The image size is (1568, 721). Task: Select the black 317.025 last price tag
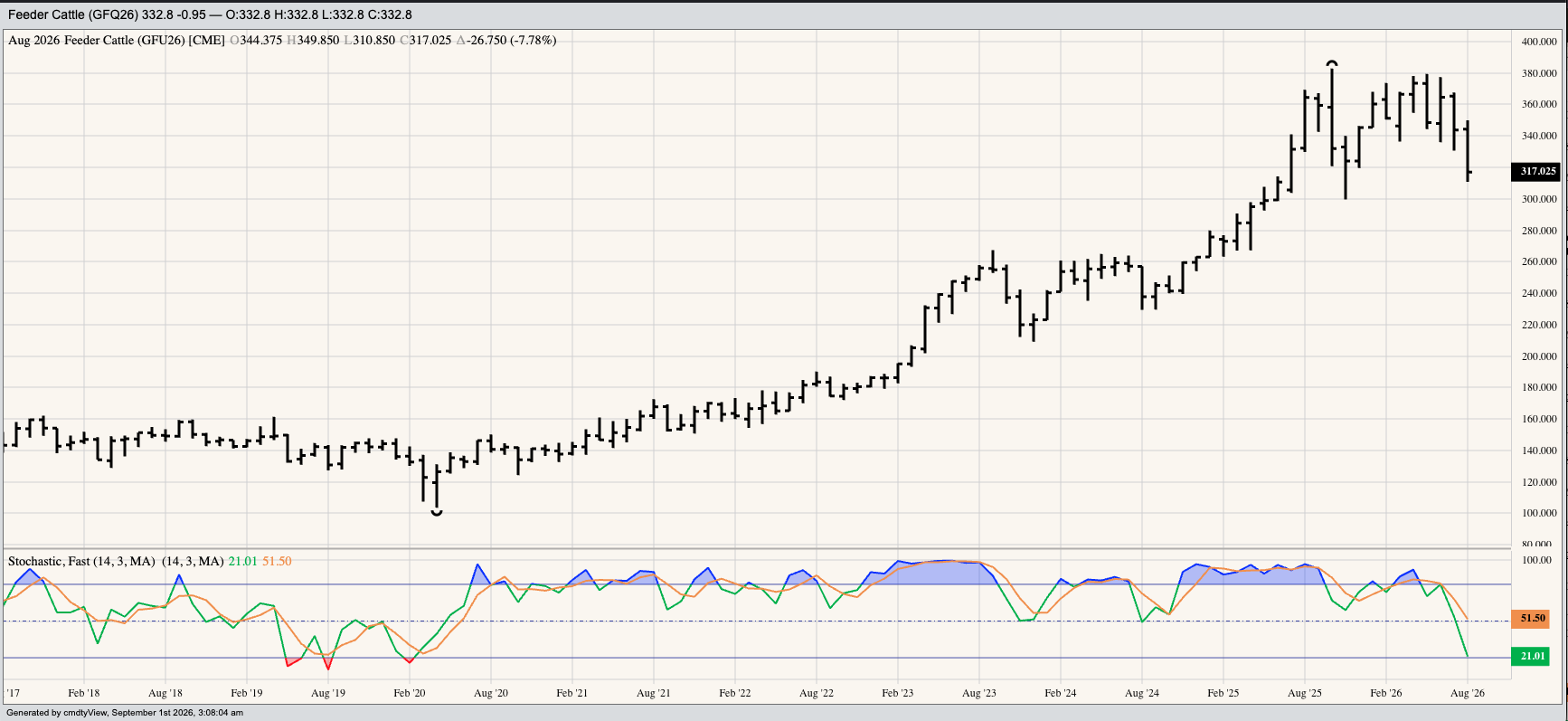click(x=1536, y=171)
